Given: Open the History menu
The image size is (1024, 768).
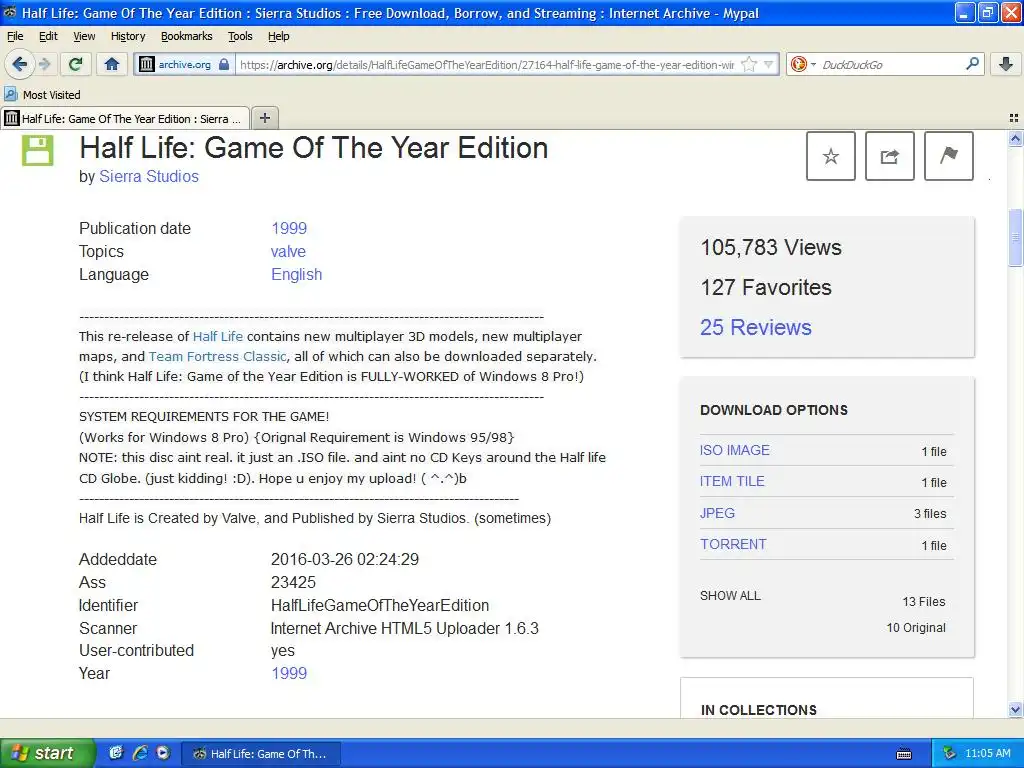Looking at the screenshot, I should [x=128, y=36].
